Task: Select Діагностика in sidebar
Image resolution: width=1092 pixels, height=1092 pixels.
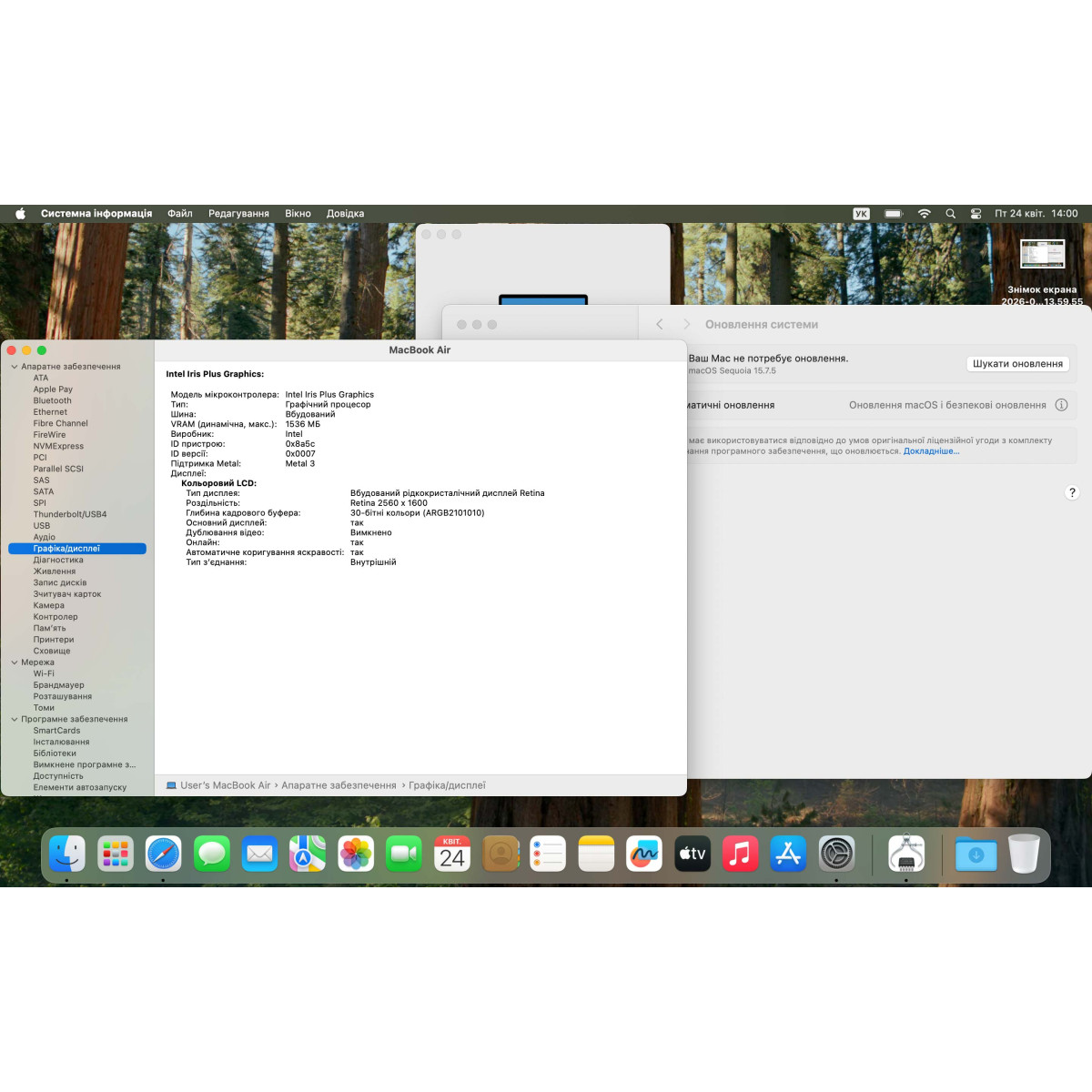Action: tap(58, 560)
